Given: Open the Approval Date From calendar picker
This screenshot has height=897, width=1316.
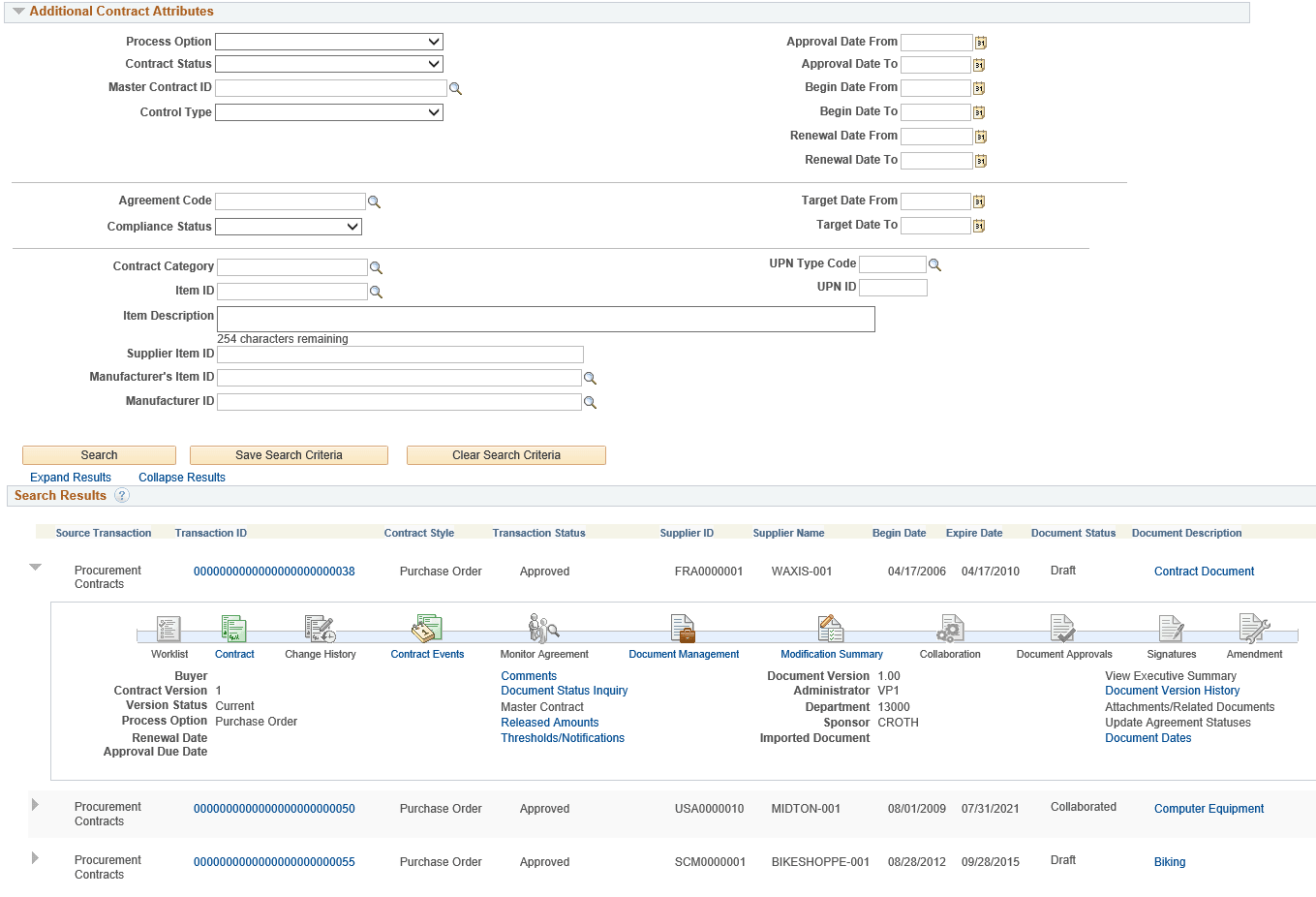Looking at the screenshot, I should [981, 42].
